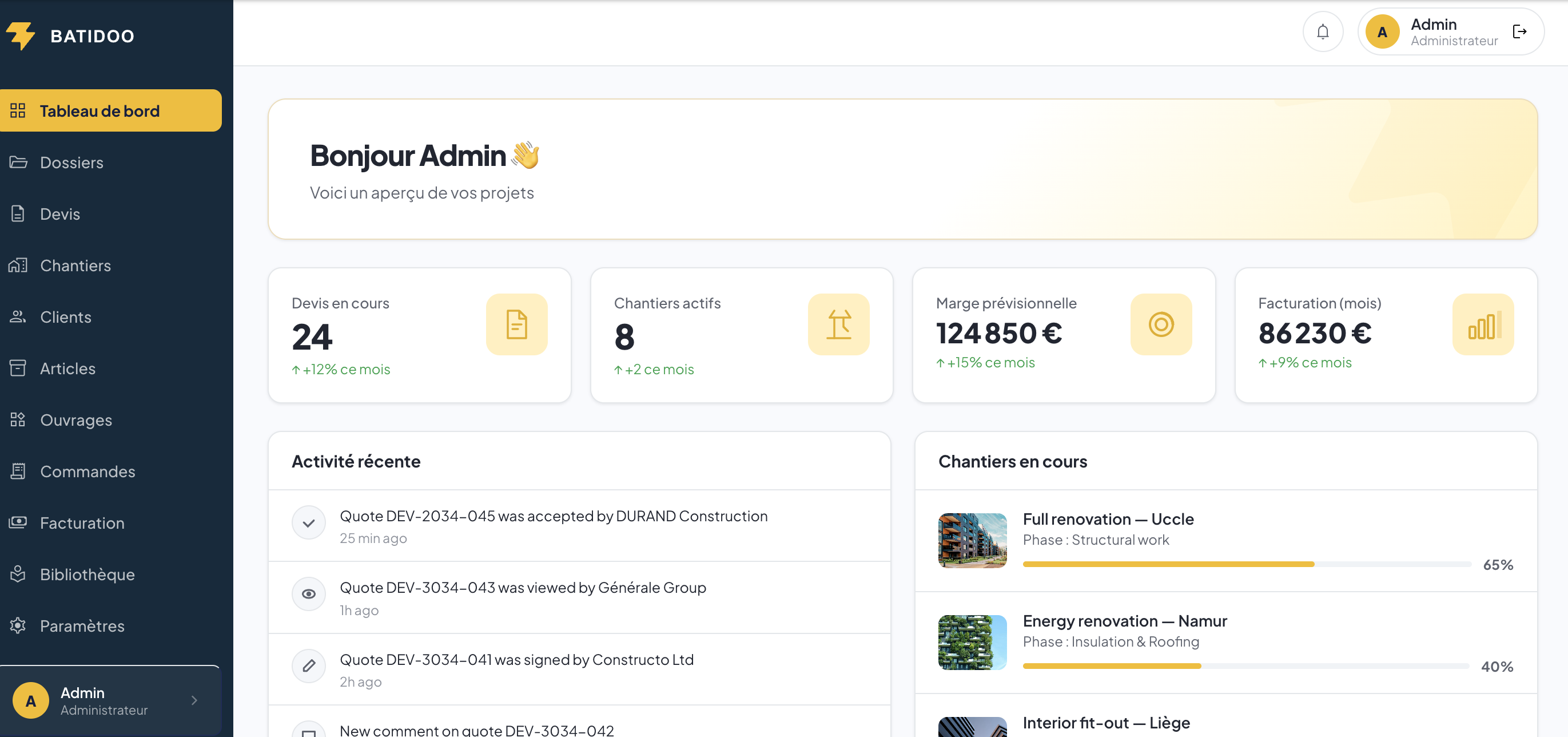Click 'Quote DEV-3034-041 was signed by Constructo Ltd'
Viewport: 1568px width, 737px height.
pyautogui.click(x=517, y=659)
